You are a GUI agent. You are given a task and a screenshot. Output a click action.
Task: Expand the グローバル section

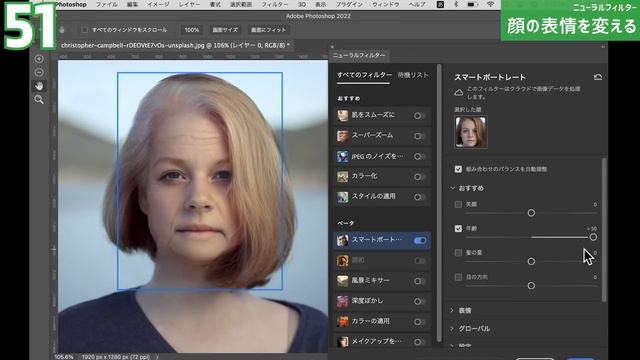pos(452,329)
